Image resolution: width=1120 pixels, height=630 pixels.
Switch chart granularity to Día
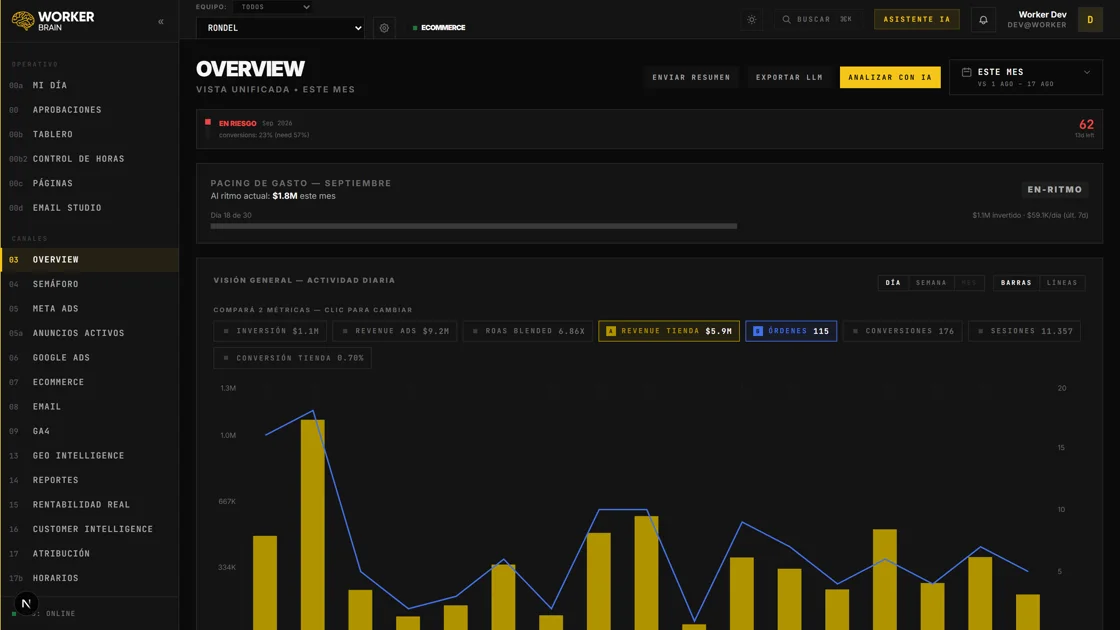[x=893, y=283]
